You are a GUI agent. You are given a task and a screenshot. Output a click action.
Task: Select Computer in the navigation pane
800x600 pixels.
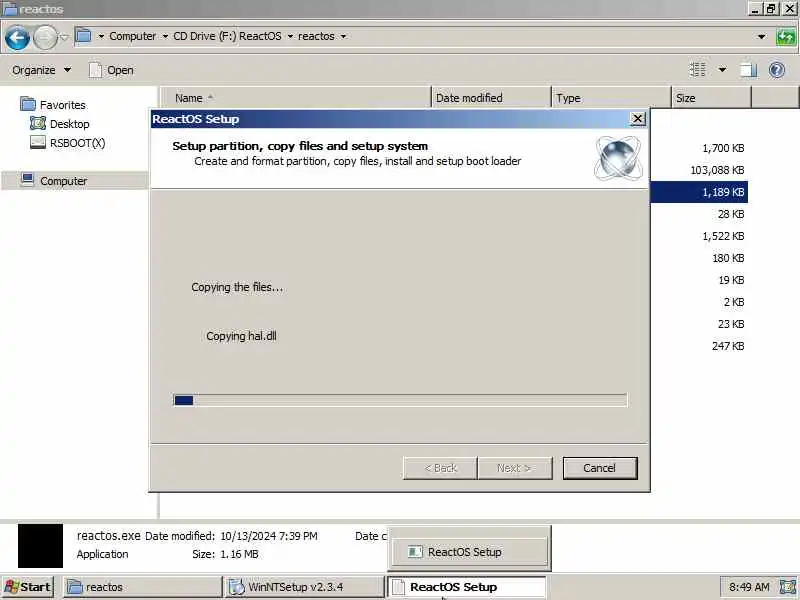pos(64,181)
